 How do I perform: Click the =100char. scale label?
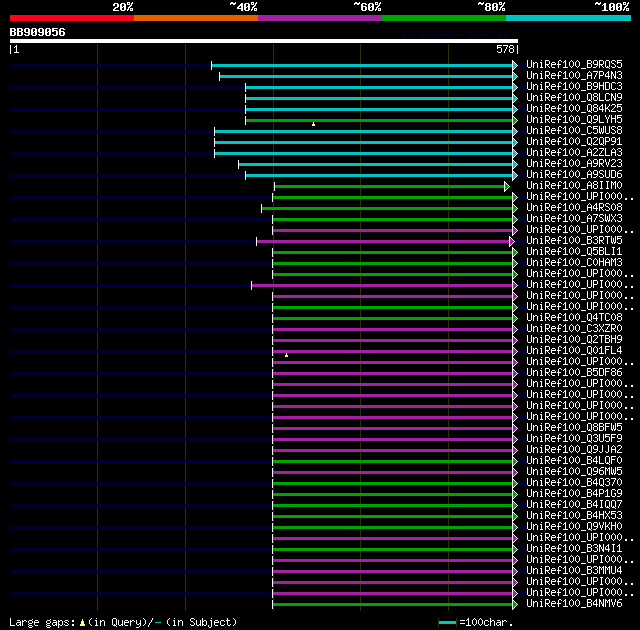tap(486, 623)
